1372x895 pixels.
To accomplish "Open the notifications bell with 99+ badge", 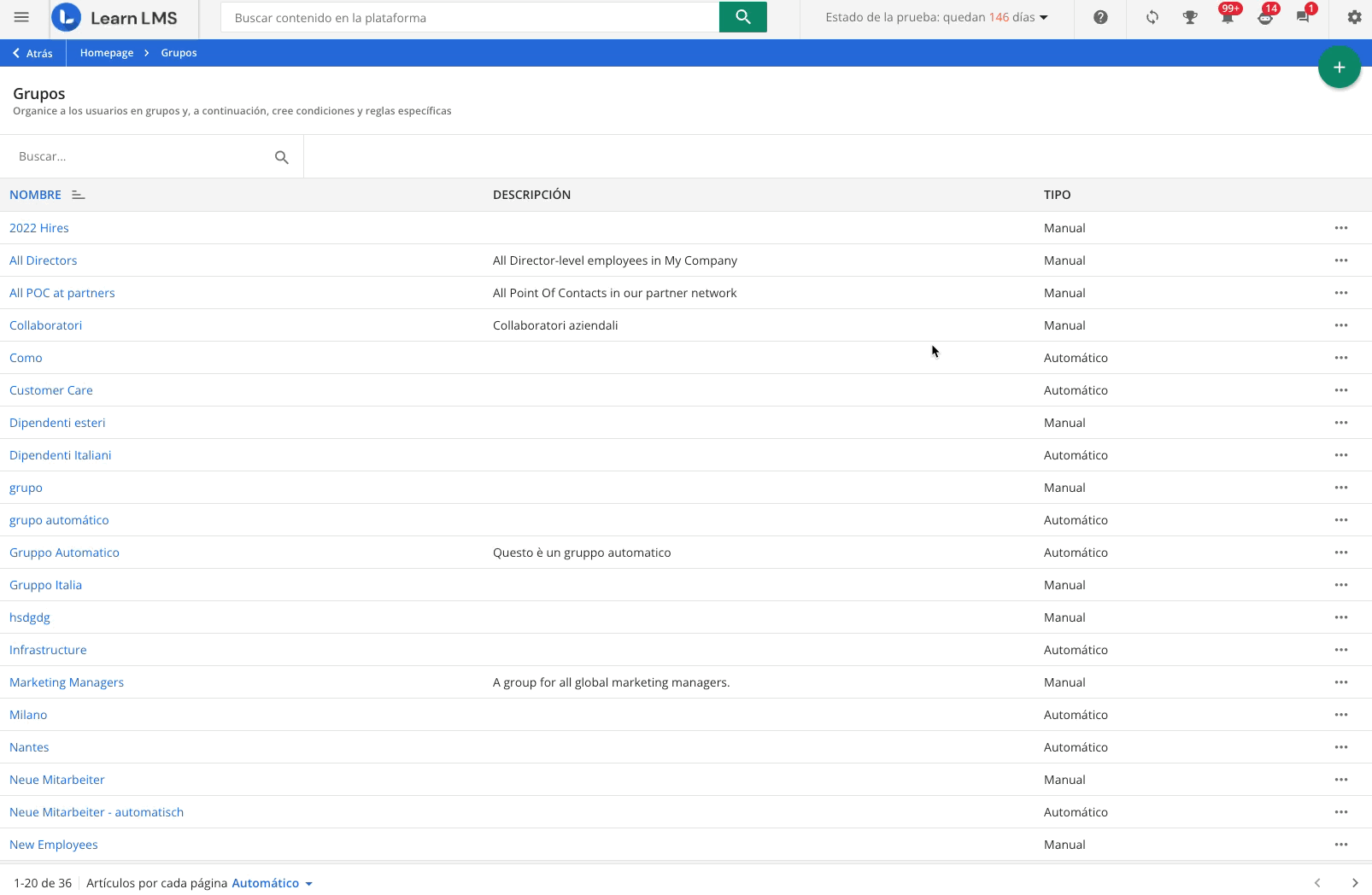I will pos(1228,19).
